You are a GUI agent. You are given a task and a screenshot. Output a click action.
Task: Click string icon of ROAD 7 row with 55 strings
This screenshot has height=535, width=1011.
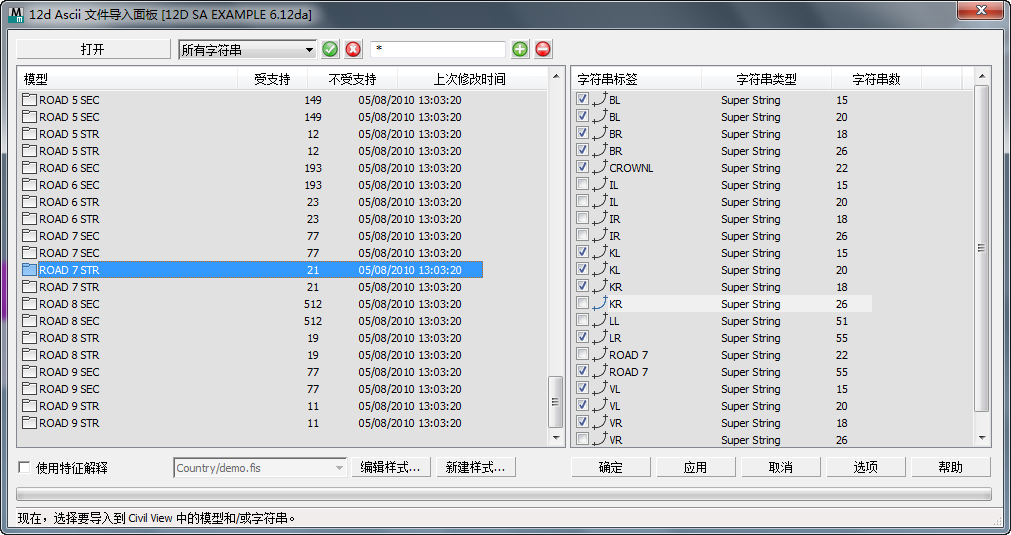coord(600,371)
